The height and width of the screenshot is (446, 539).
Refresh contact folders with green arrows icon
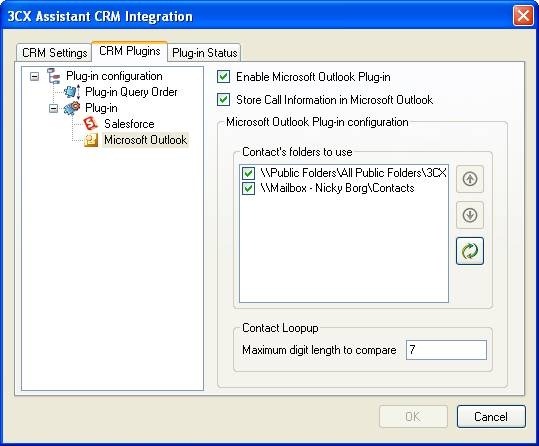(x=470, y=251)
